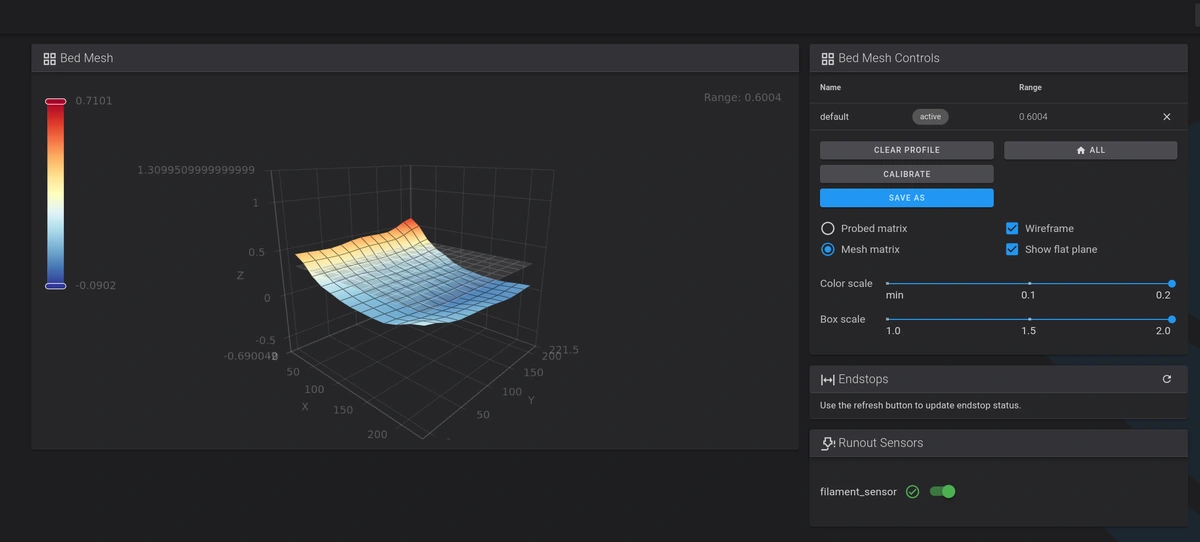Click the home icon on ALL button
The image size is (1200, 542).
(1081, 150)
